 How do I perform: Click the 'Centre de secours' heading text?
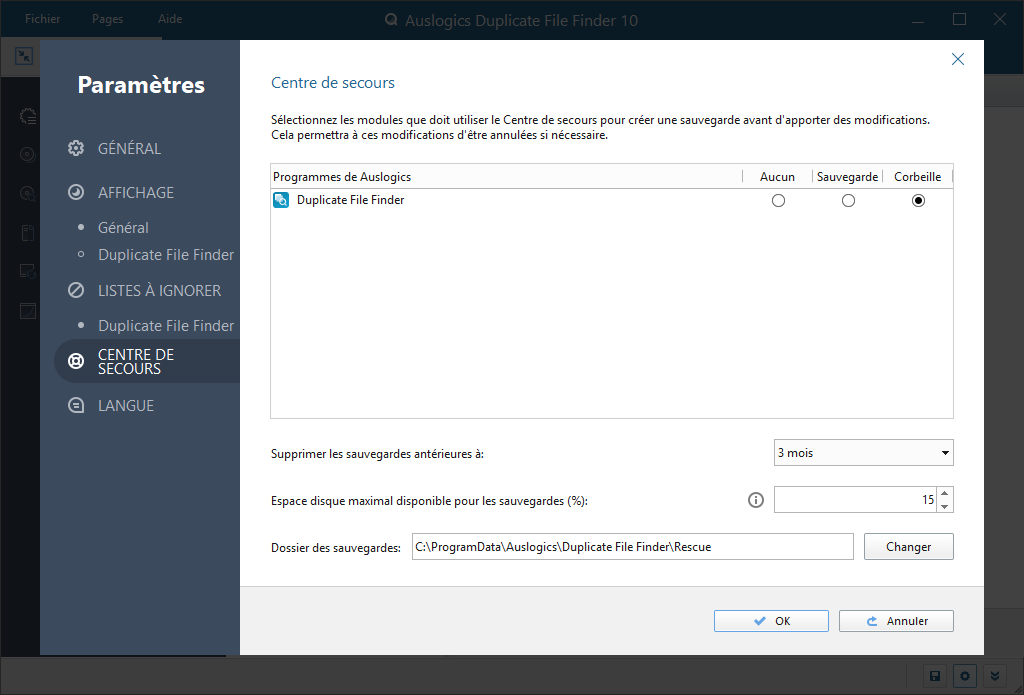333,83
